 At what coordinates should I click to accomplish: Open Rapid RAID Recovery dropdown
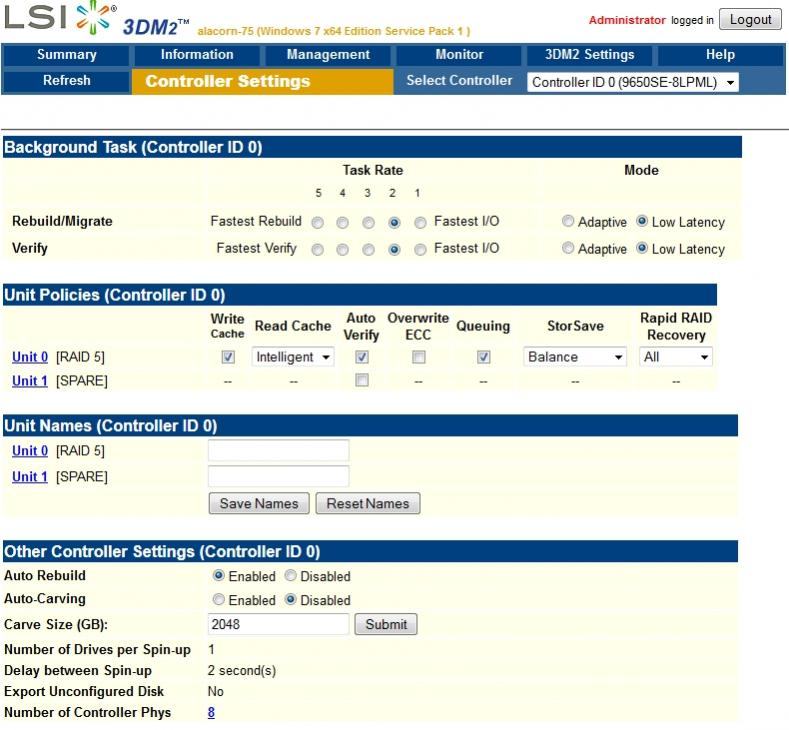click(x=676, y=357)
